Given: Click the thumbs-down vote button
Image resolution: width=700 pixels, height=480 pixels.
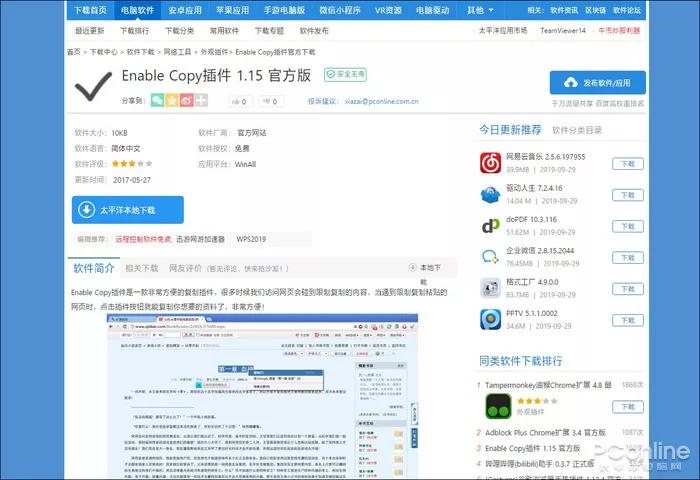Looking at the screenshot, I should click(x=271, y=101).
